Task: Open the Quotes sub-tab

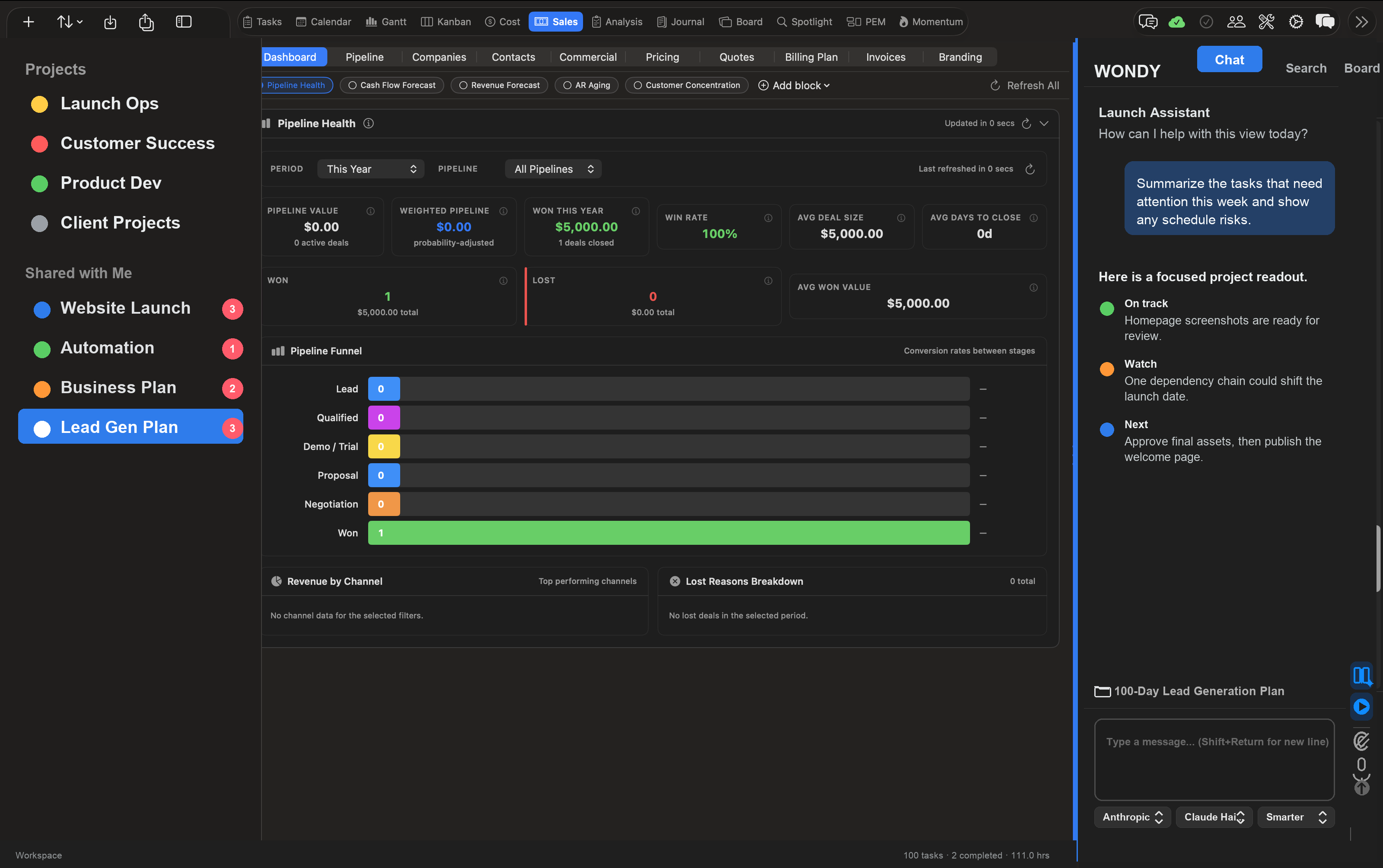Action: click(736, 57)
